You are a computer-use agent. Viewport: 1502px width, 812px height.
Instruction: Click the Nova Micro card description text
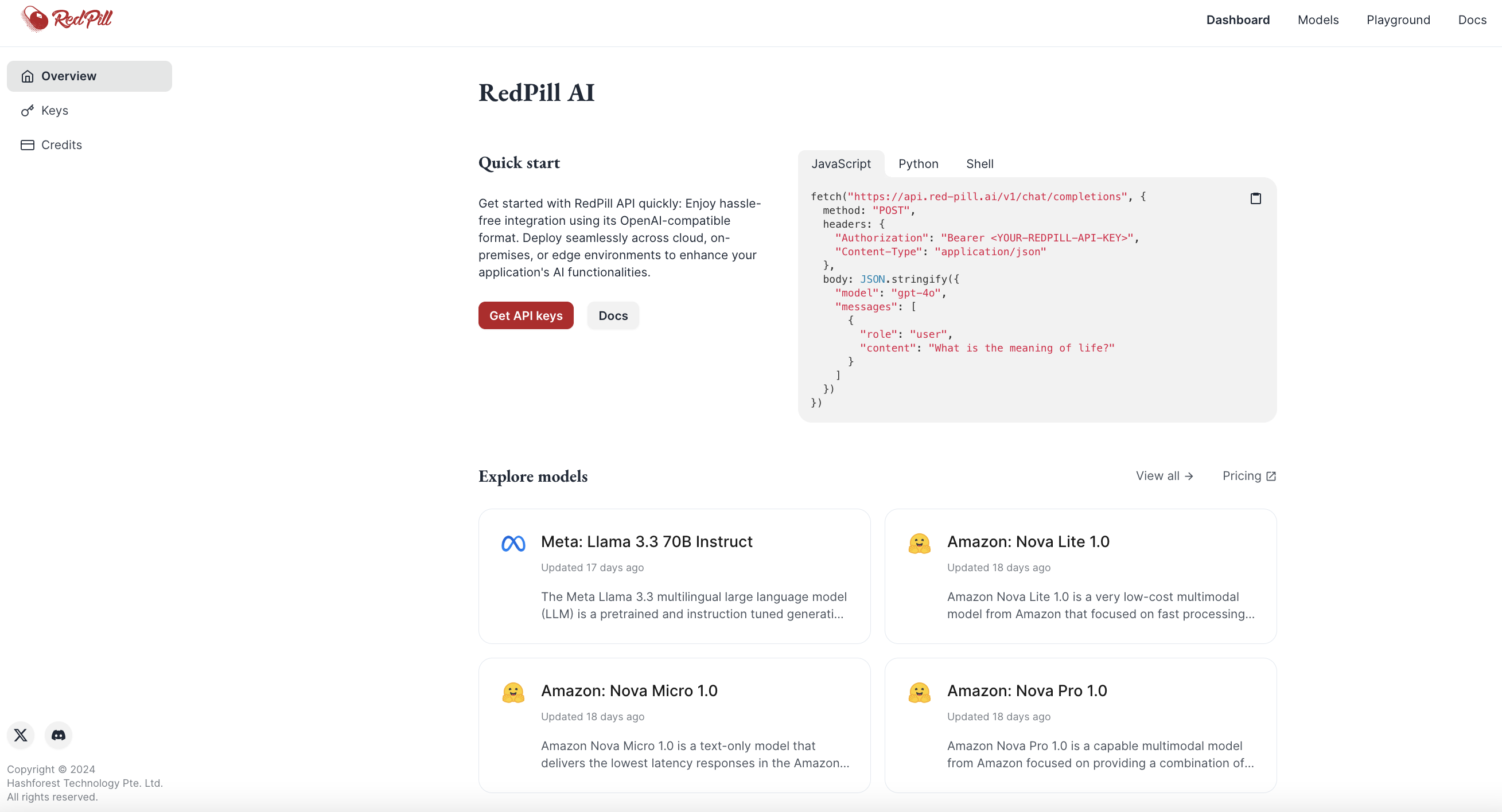coord(695,755)
